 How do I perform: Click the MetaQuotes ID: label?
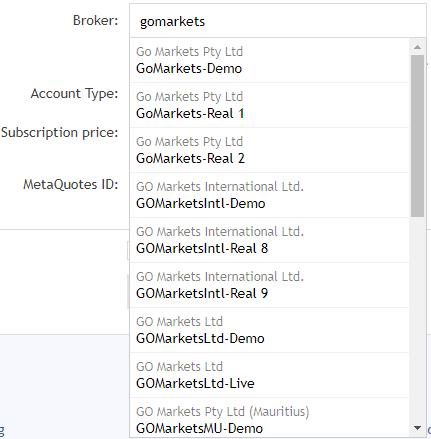point(71,184)
